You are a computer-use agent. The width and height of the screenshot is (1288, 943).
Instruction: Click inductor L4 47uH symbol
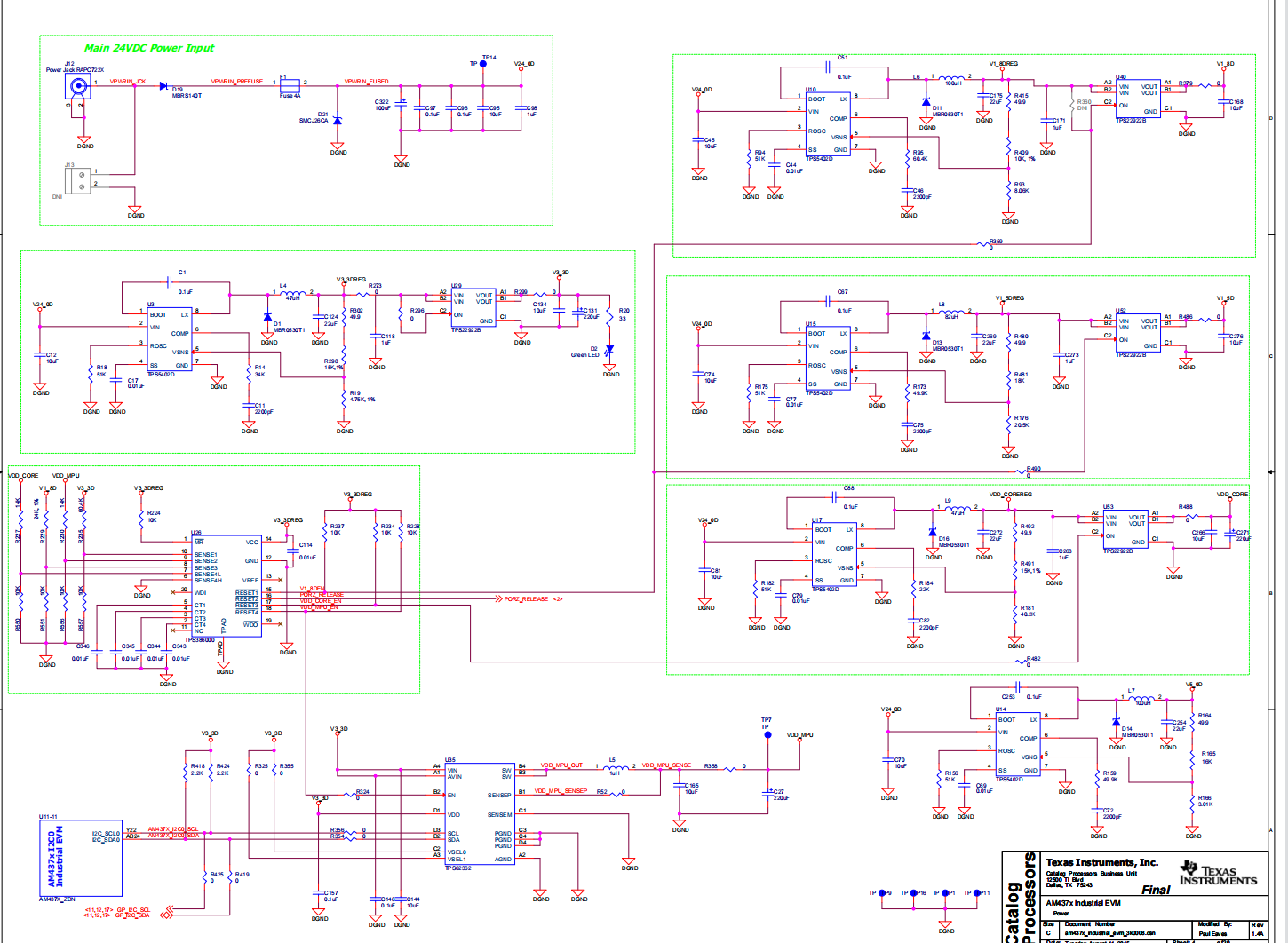pyautogui.click(x=294, y=293)
